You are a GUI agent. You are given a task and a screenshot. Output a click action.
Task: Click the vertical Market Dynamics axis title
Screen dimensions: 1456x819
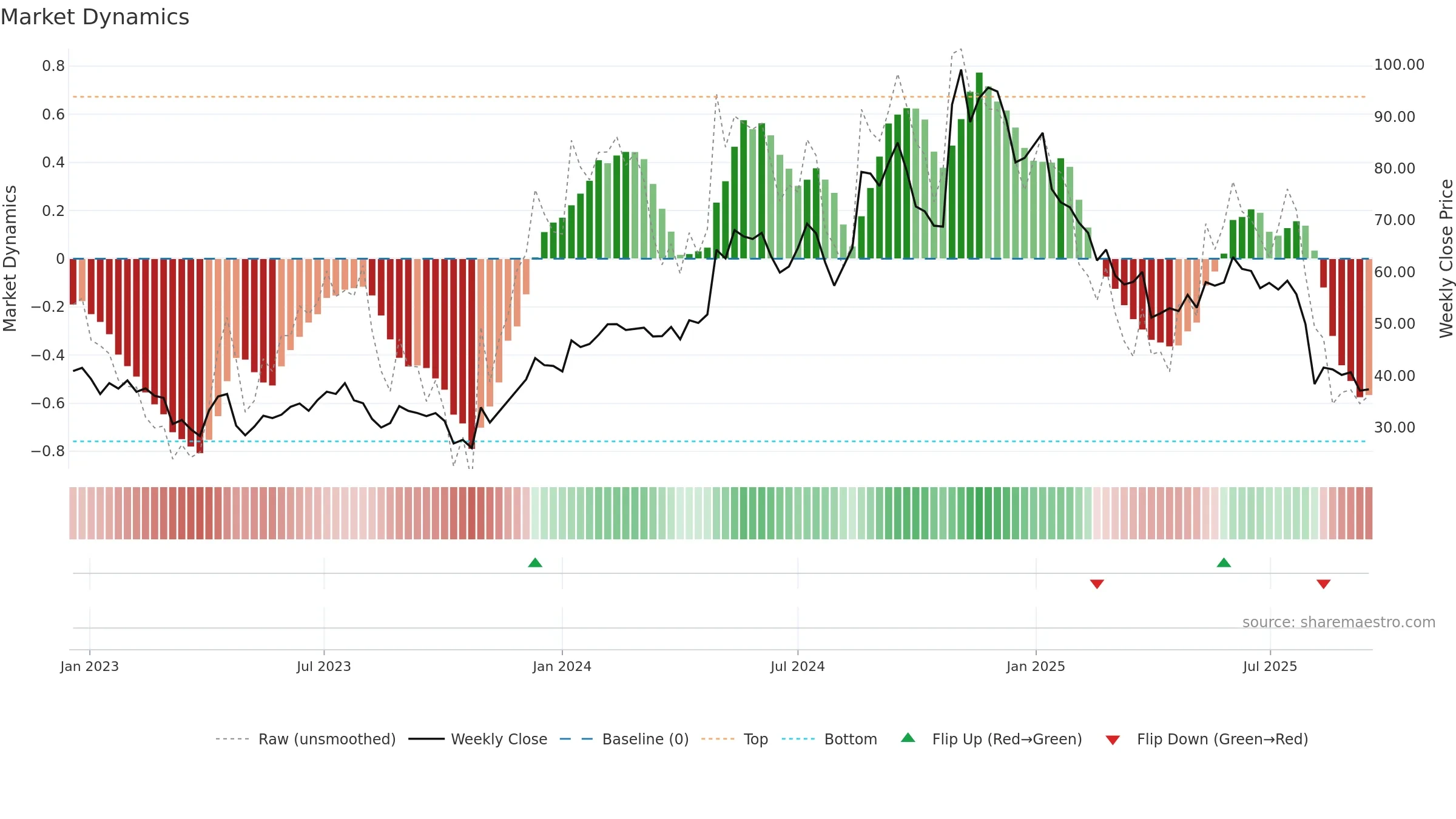click(10, 258)
